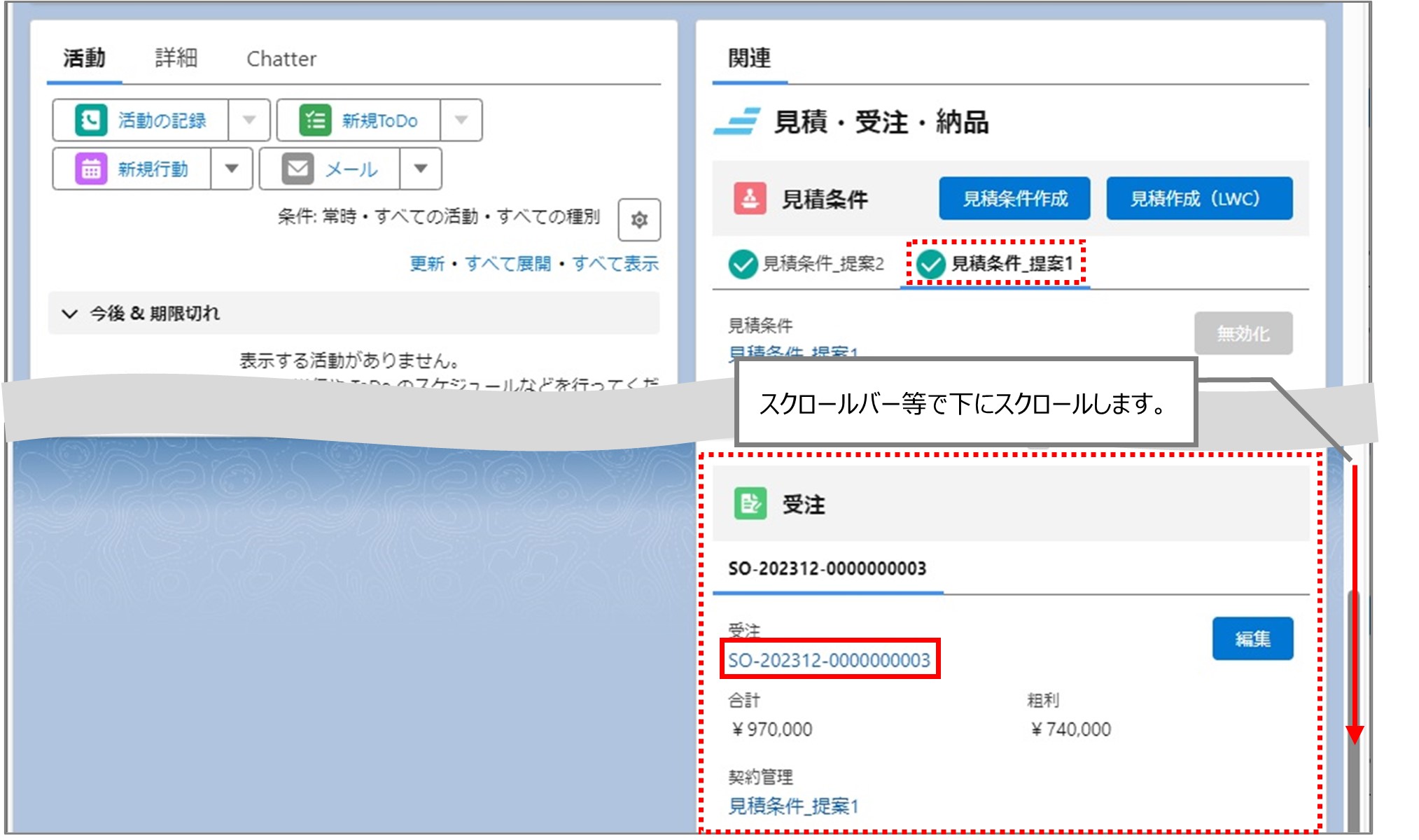Click the 見積・受注・納品 header icon
This screenshot has height=840, width=1419.
[737, 122]
